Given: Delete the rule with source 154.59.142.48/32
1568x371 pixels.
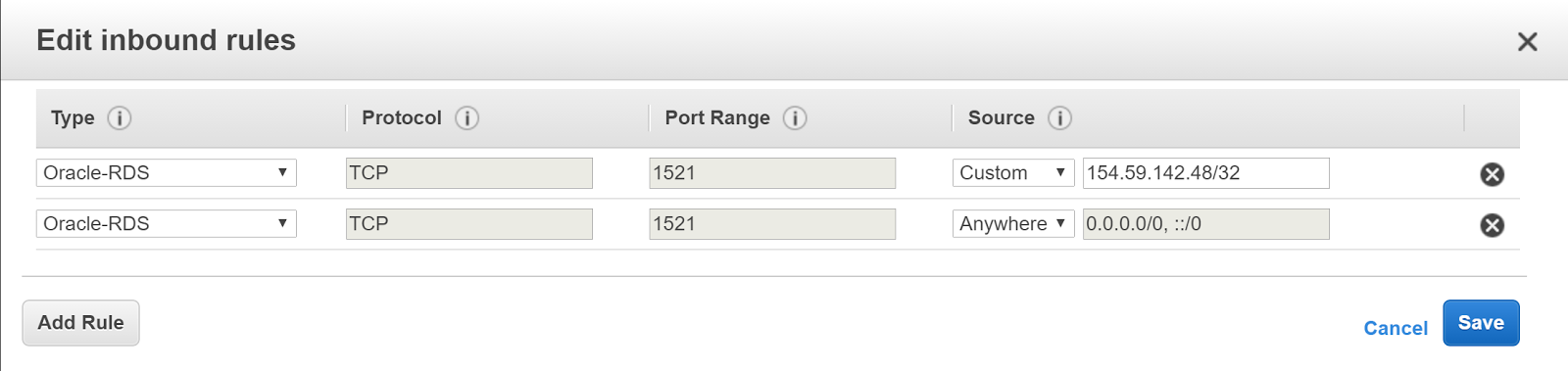Looking at the screenshot, I should (x=1492, y=174).
